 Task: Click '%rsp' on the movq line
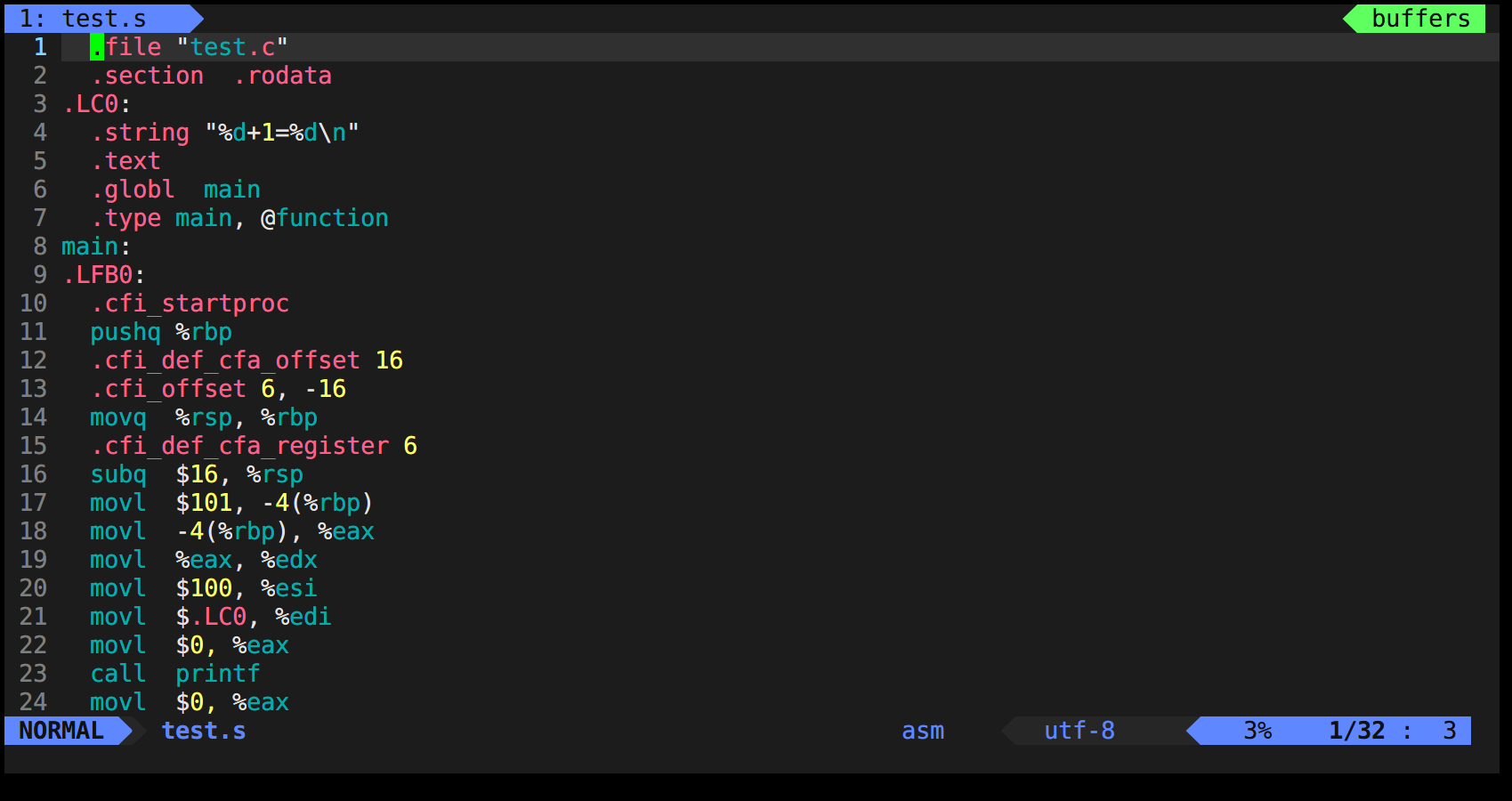point(204,417)
